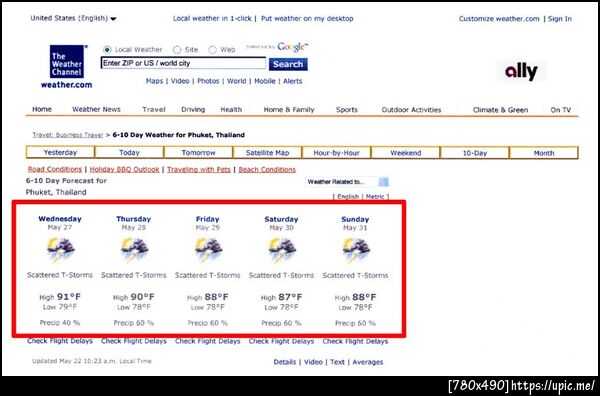Open the Outdoor Activities menu
The height and width of the screenshot is (396, 600).
411,110
